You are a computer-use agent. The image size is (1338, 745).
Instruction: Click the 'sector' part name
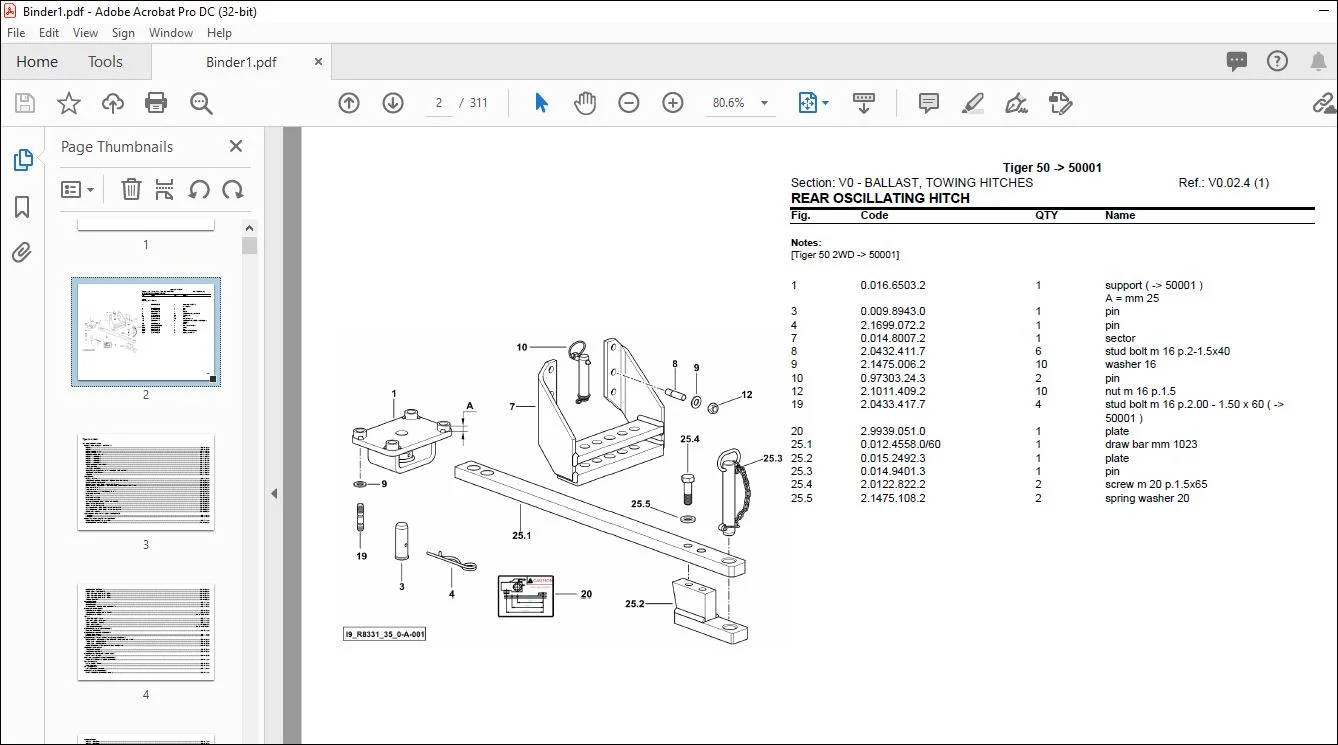pos(1121,338)
